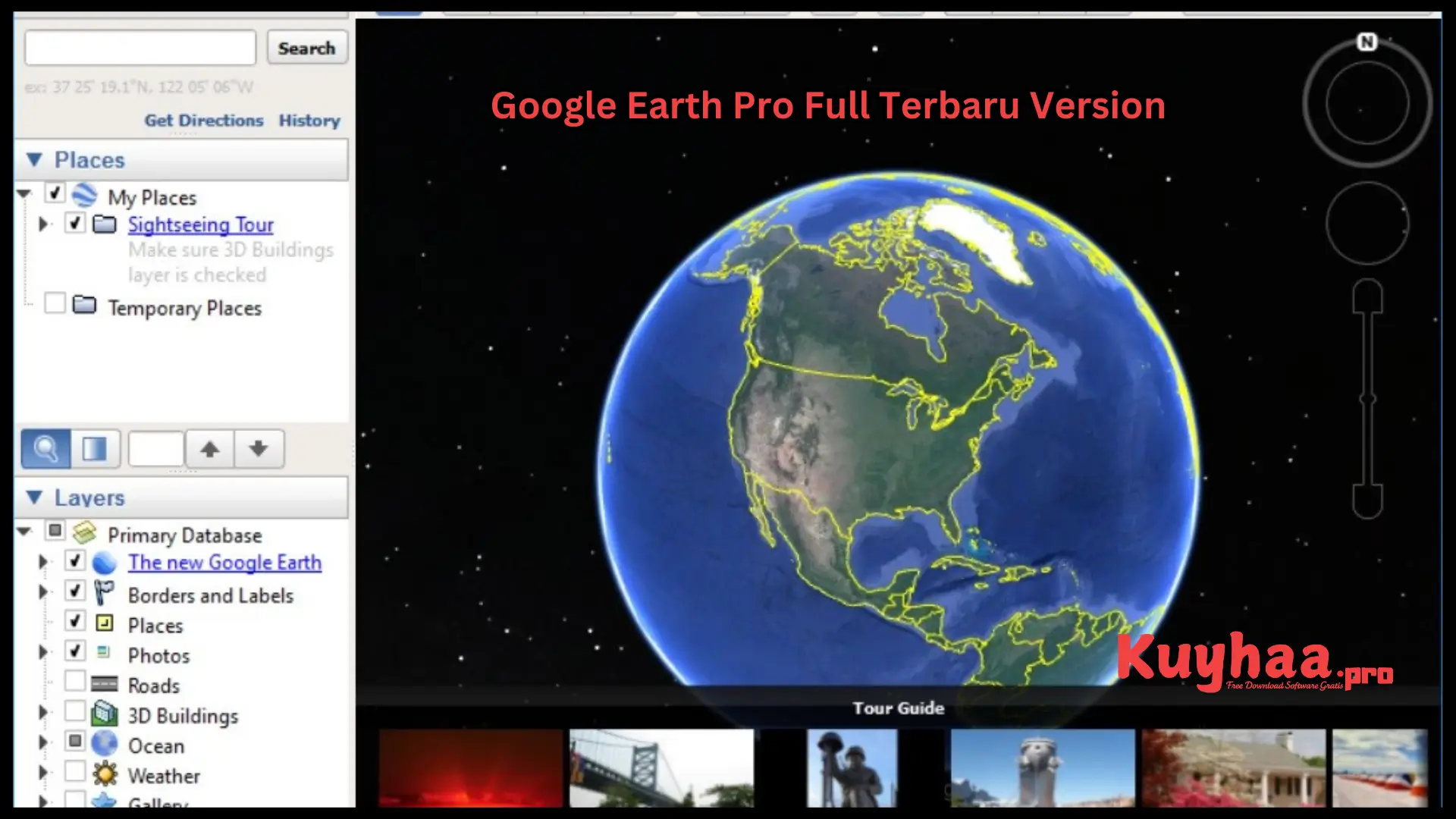1456x819 pixels.
Task: Click the Places layer square icon
Action: [105, 623]
